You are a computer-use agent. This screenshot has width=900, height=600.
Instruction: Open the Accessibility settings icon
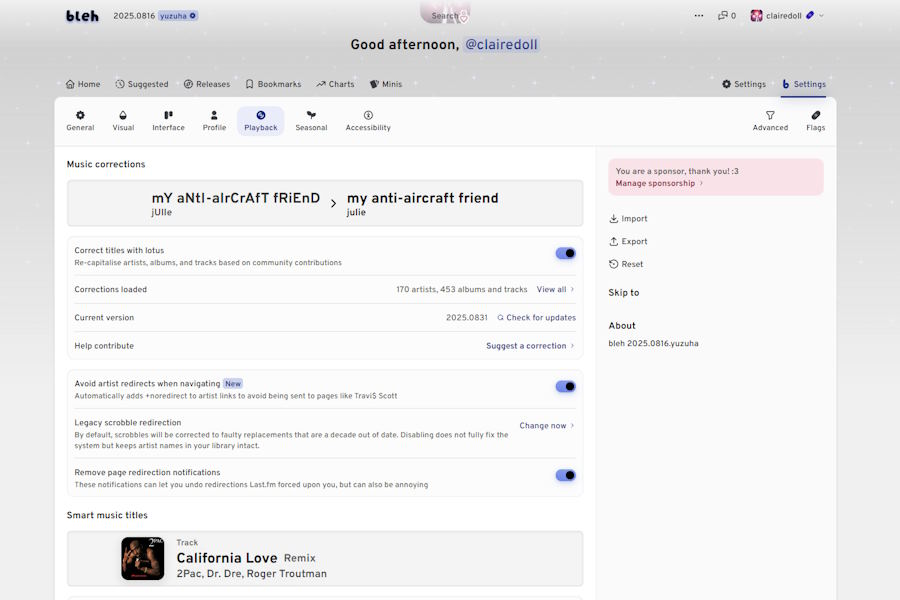368,116
